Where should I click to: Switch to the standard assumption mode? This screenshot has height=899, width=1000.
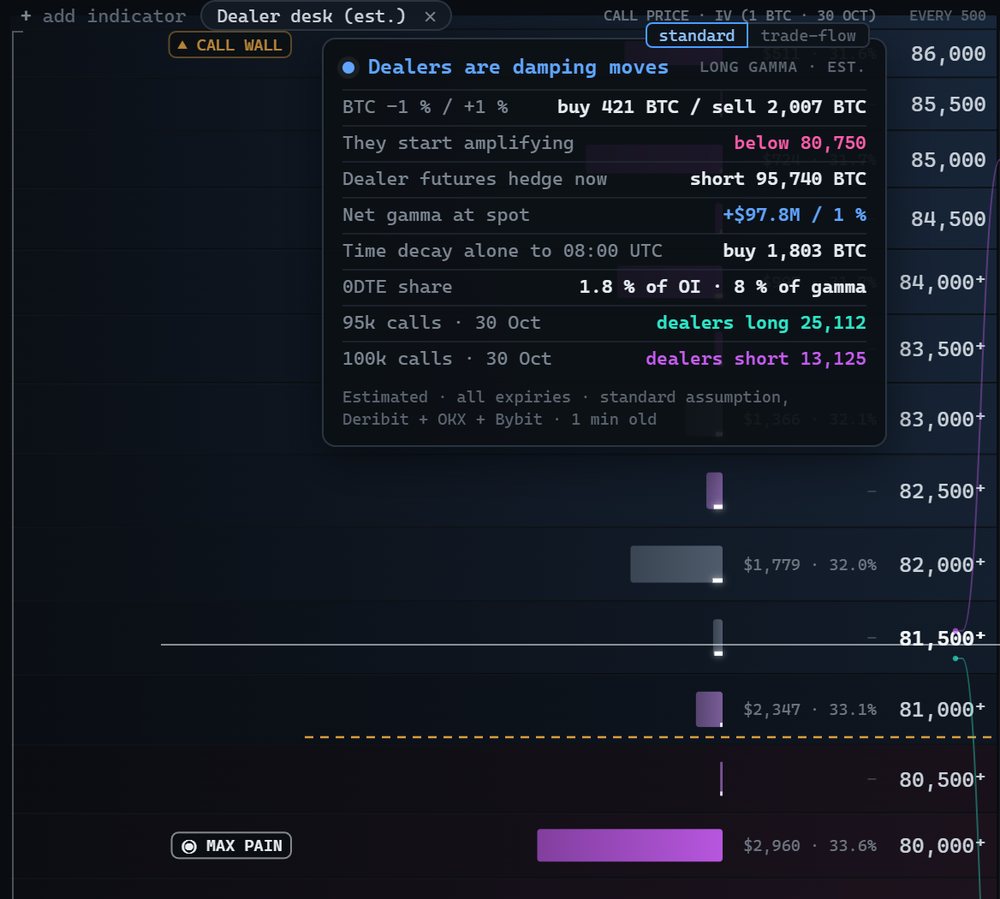[696, 36]
